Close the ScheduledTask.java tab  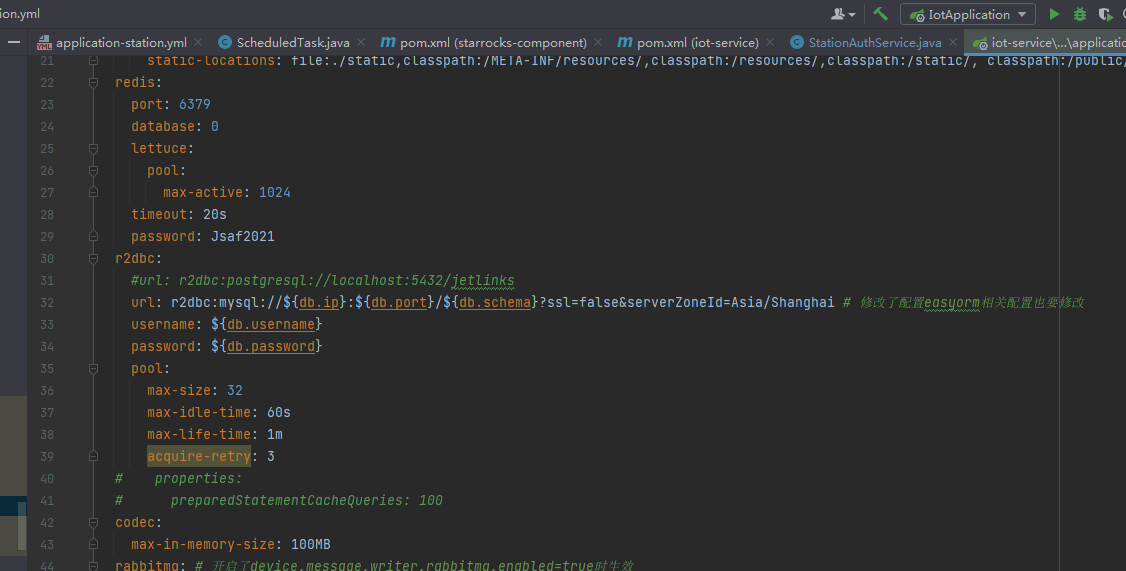point(361,42)
